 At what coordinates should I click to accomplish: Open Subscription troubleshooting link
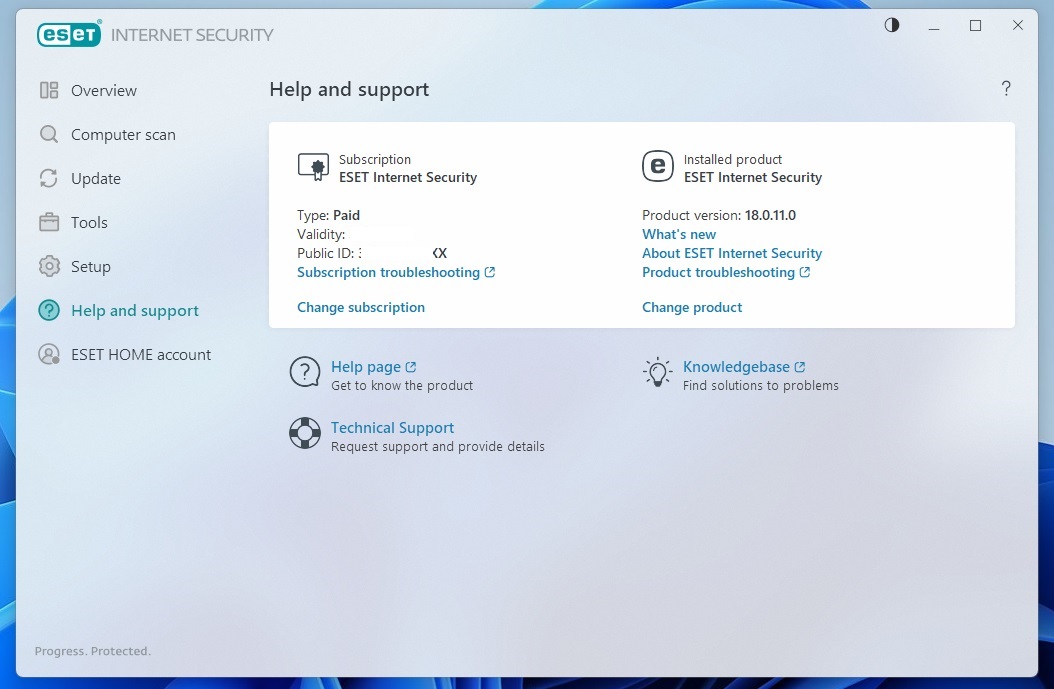coord(389,272)
